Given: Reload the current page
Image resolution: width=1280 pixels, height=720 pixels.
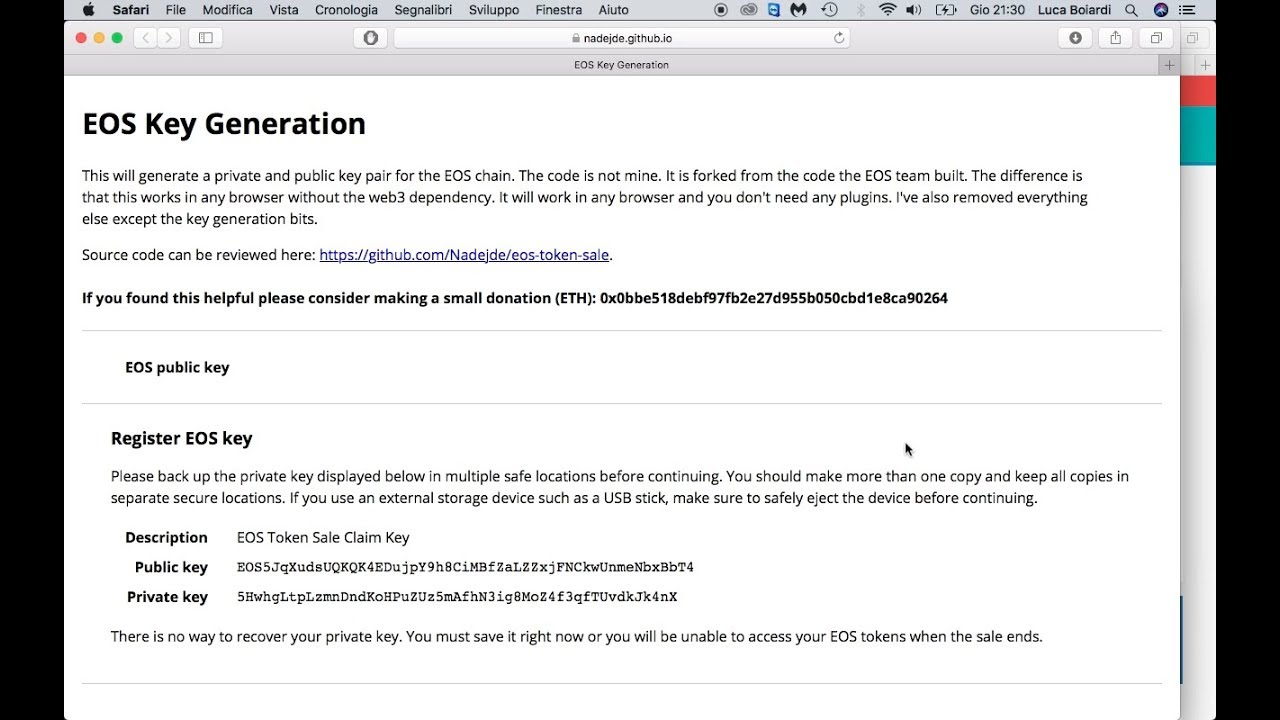Looking at the screenshot, I should point(839,38).
